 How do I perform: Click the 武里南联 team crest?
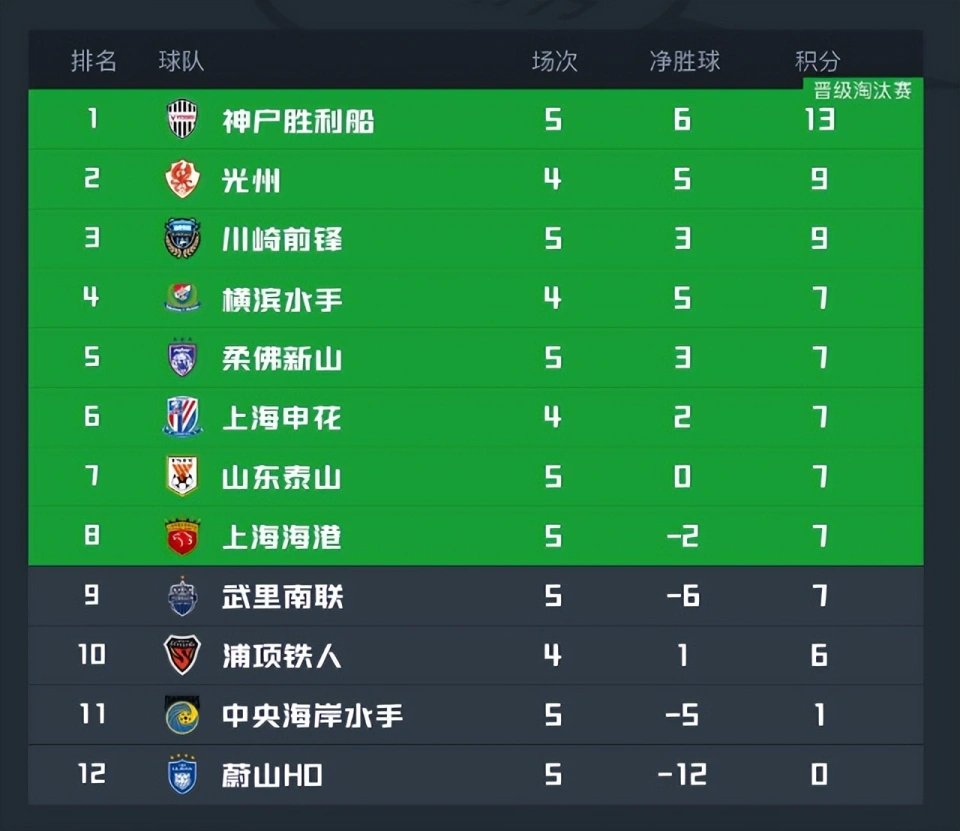click(x=182, y=595)
